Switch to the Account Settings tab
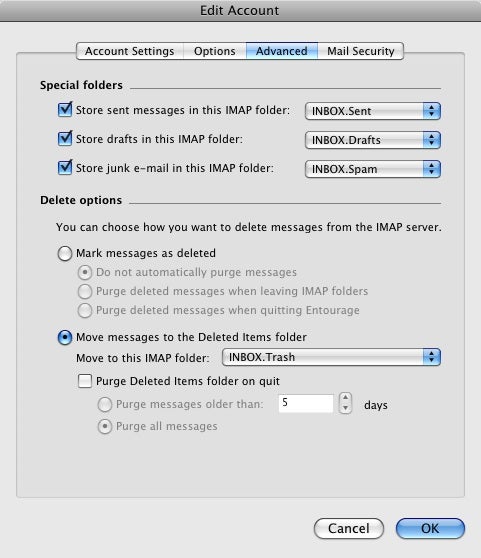481x558 pixels. tap(130, 51)
